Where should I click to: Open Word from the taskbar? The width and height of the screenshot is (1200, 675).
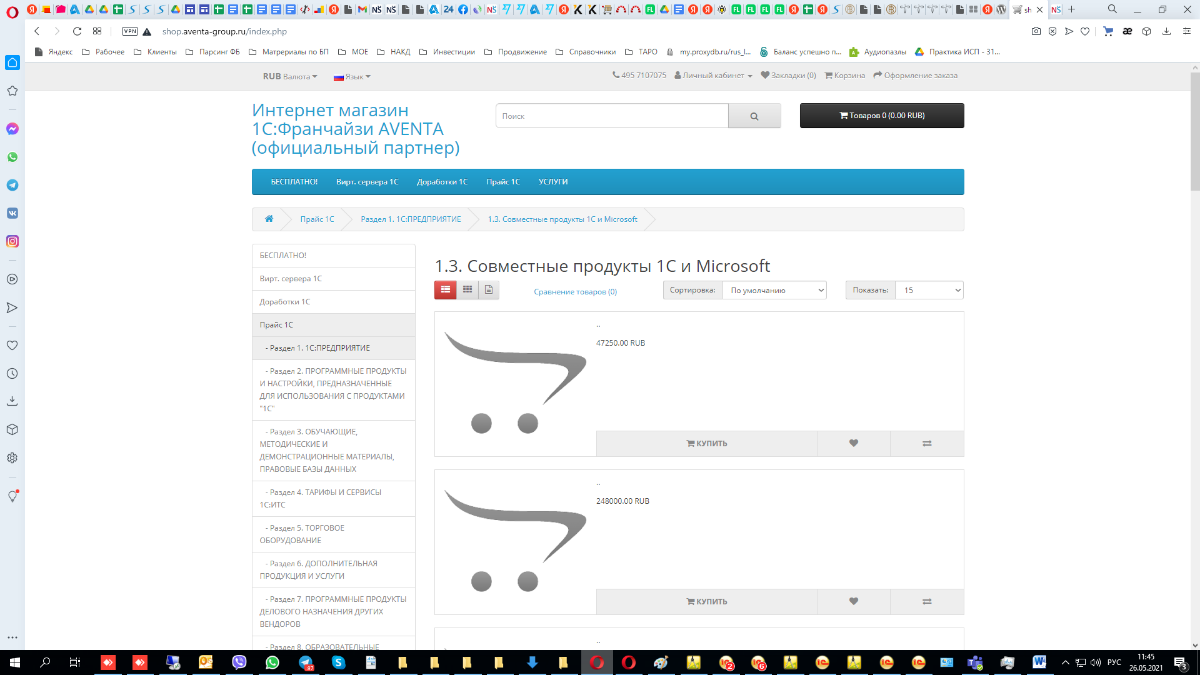[1038, 662]
